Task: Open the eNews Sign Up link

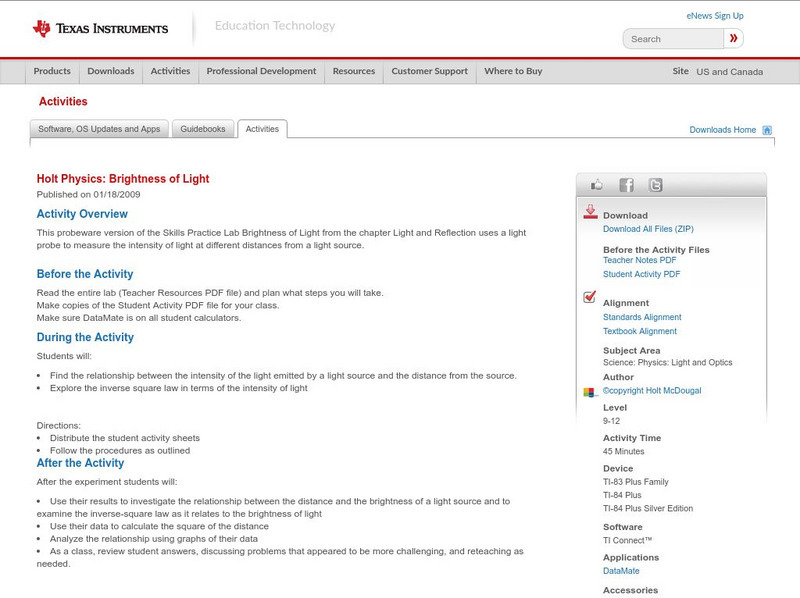Action: click(x=715, y=16)
